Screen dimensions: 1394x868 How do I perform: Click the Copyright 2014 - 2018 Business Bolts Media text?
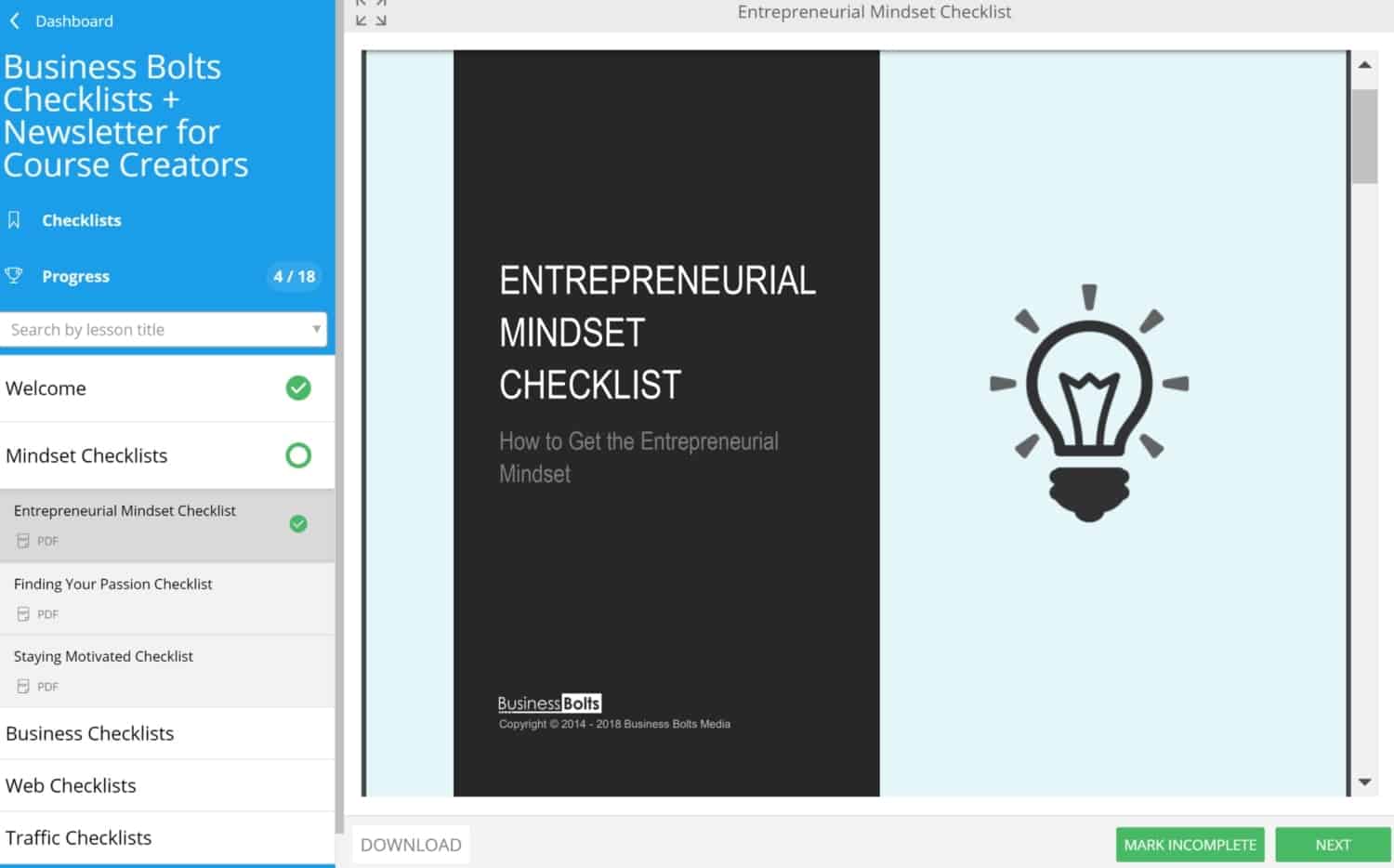(x=614, y=724)
